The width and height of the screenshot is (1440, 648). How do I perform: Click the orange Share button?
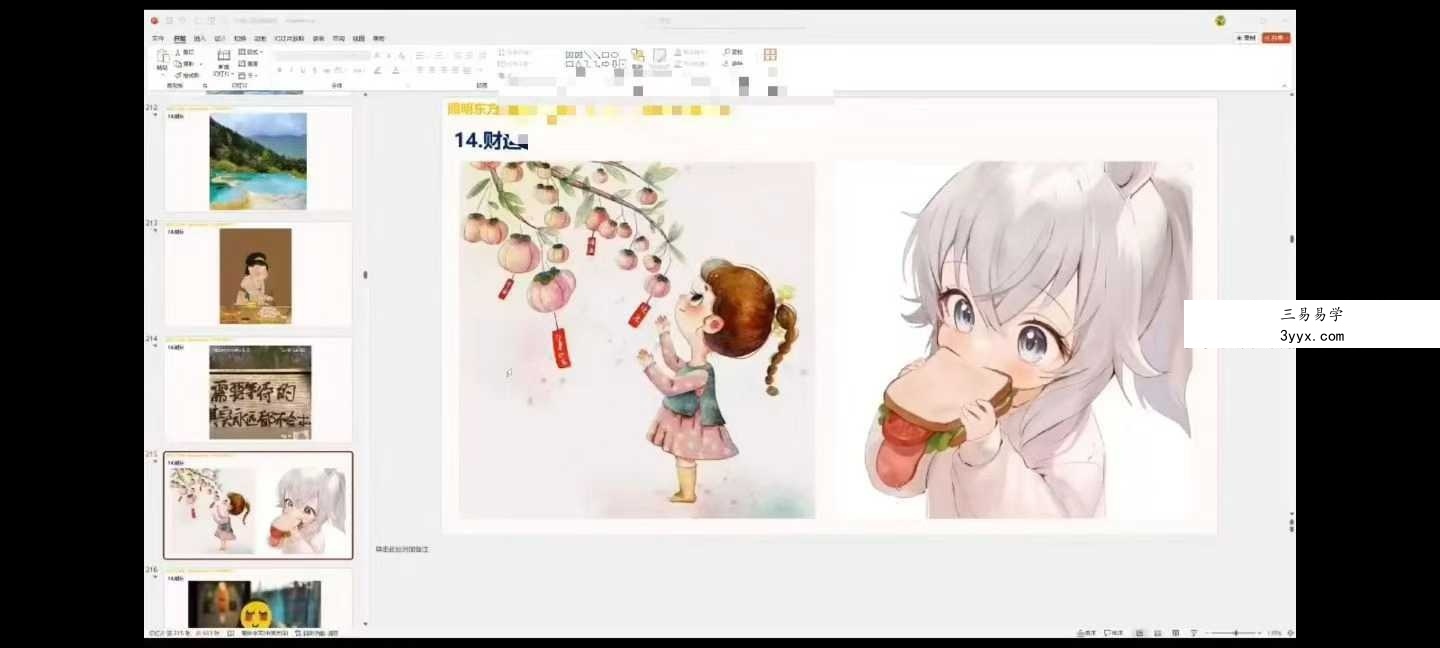(x=1276, y=38)
